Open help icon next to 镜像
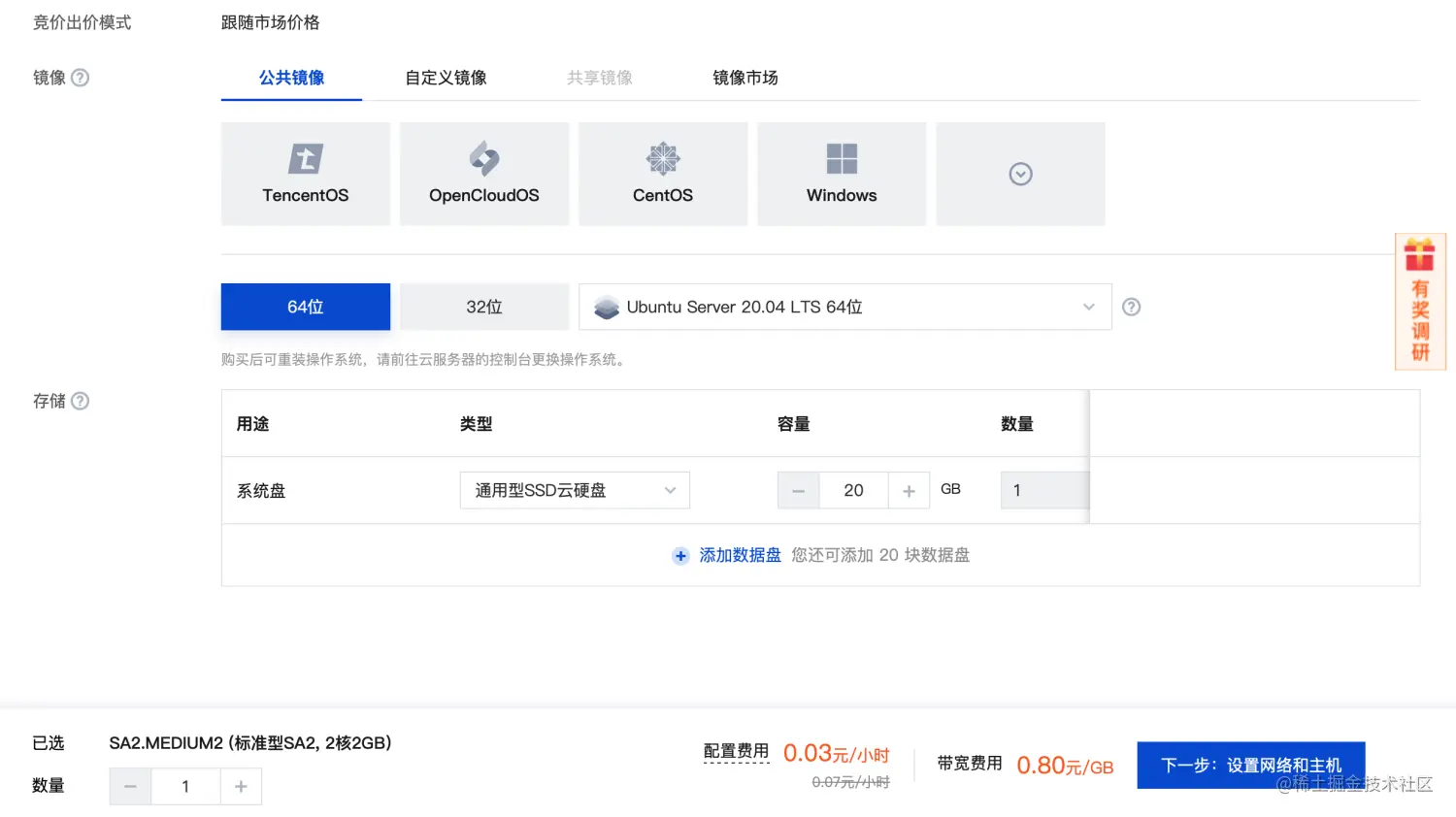This screenshot has width=1456, height=817. point(81,78)
